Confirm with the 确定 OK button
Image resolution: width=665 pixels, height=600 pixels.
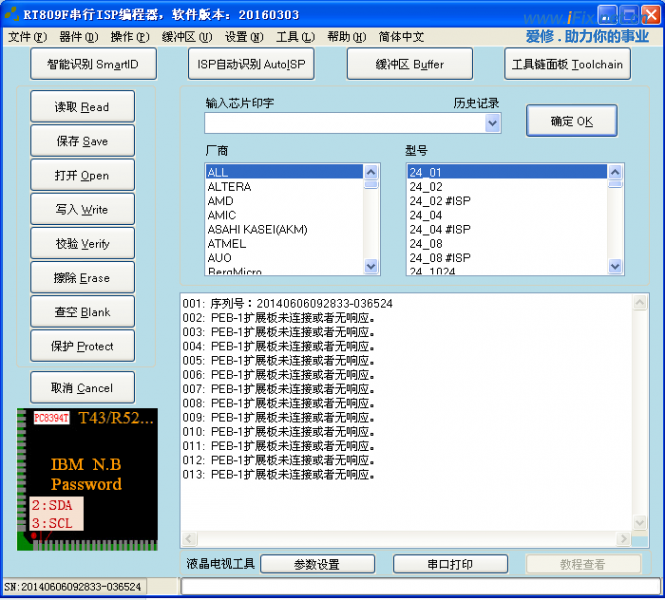point(572,121)
